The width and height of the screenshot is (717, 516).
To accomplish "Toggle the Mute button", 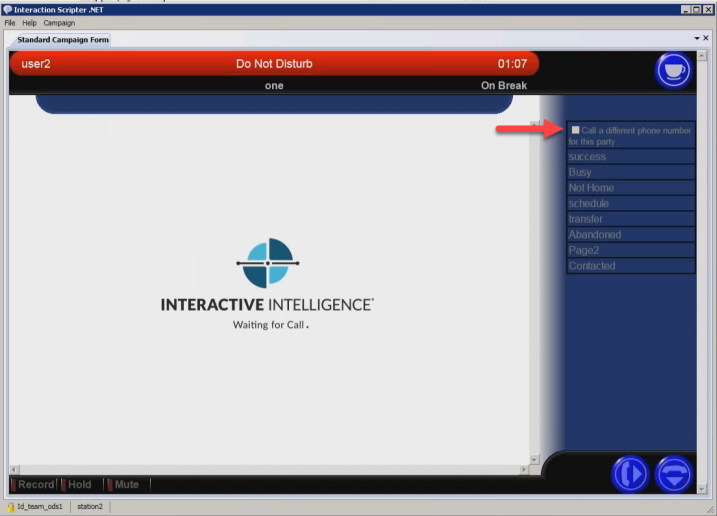I will click(x=123, y=485).
